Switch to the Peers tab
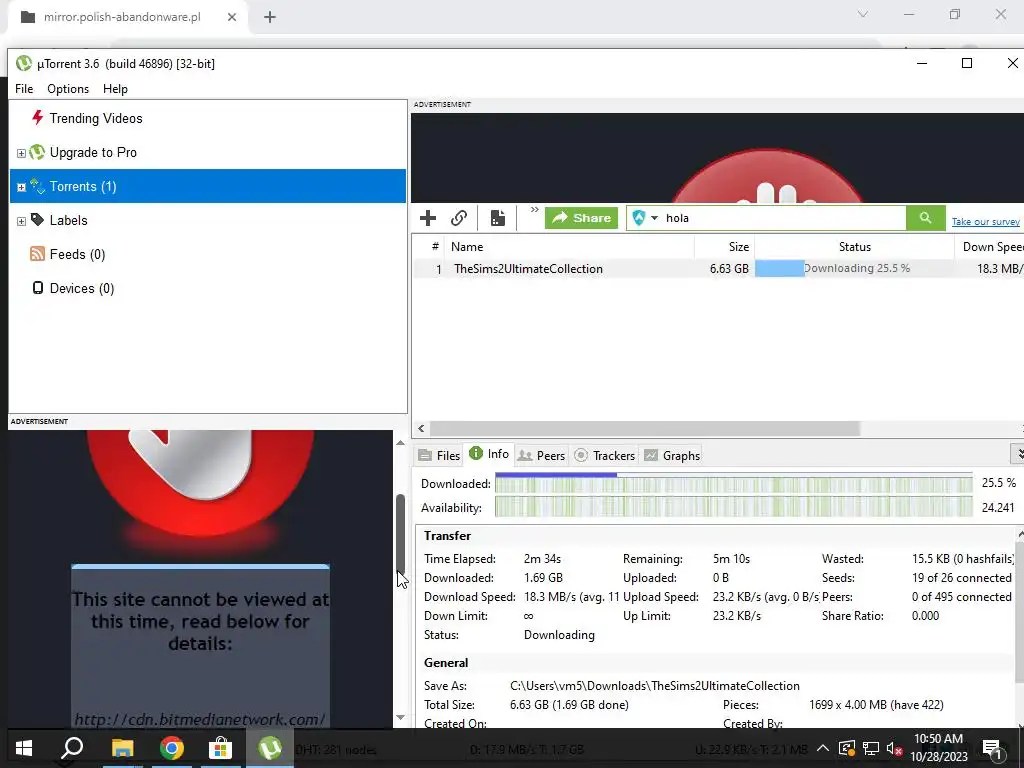Screen dimensions: 1024x768 pyautogui.click(x=541, y=455)
